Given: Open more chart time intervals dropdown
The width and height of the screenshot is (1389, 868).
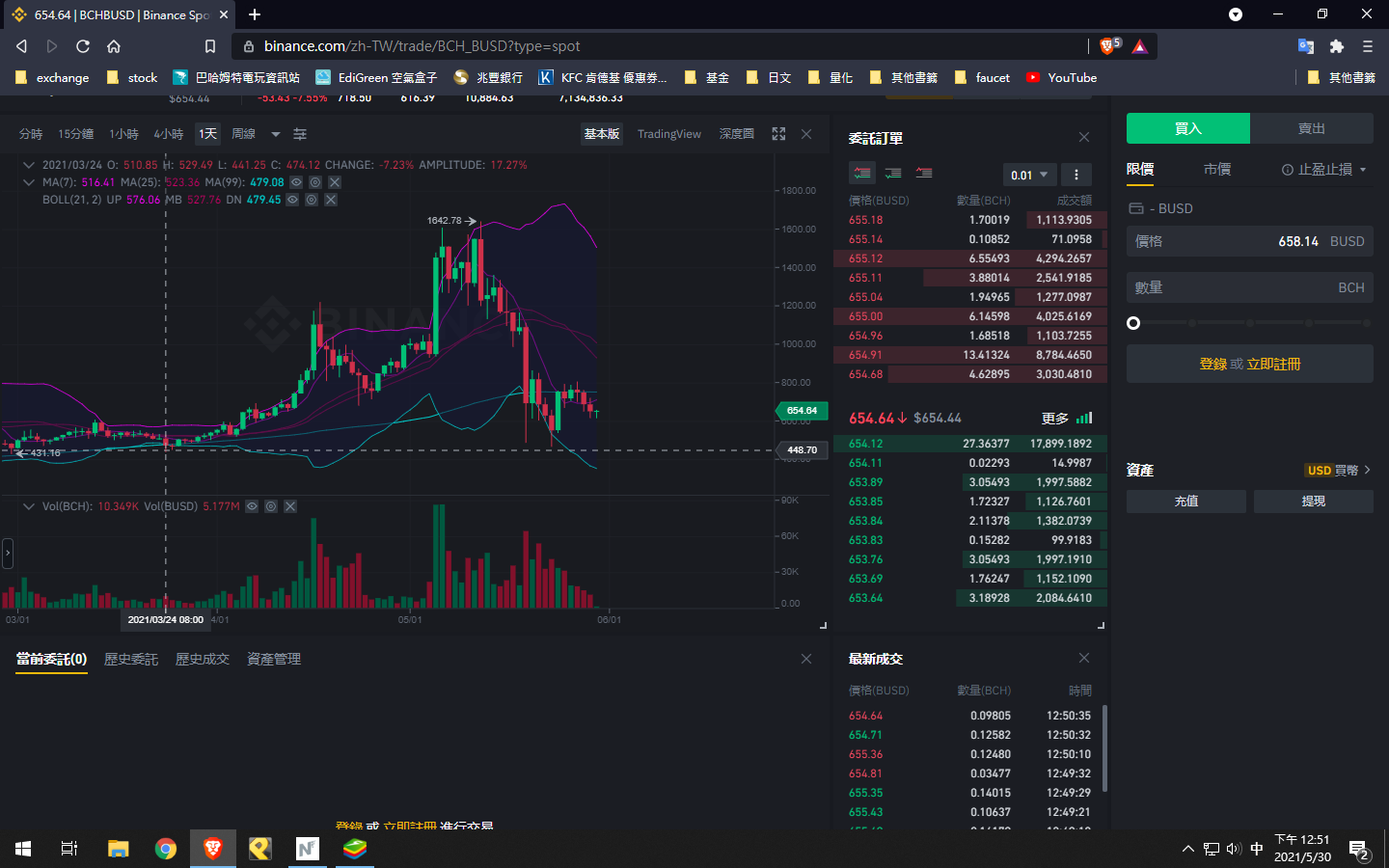Looking at the screenshot, I should tap(275, 134).
